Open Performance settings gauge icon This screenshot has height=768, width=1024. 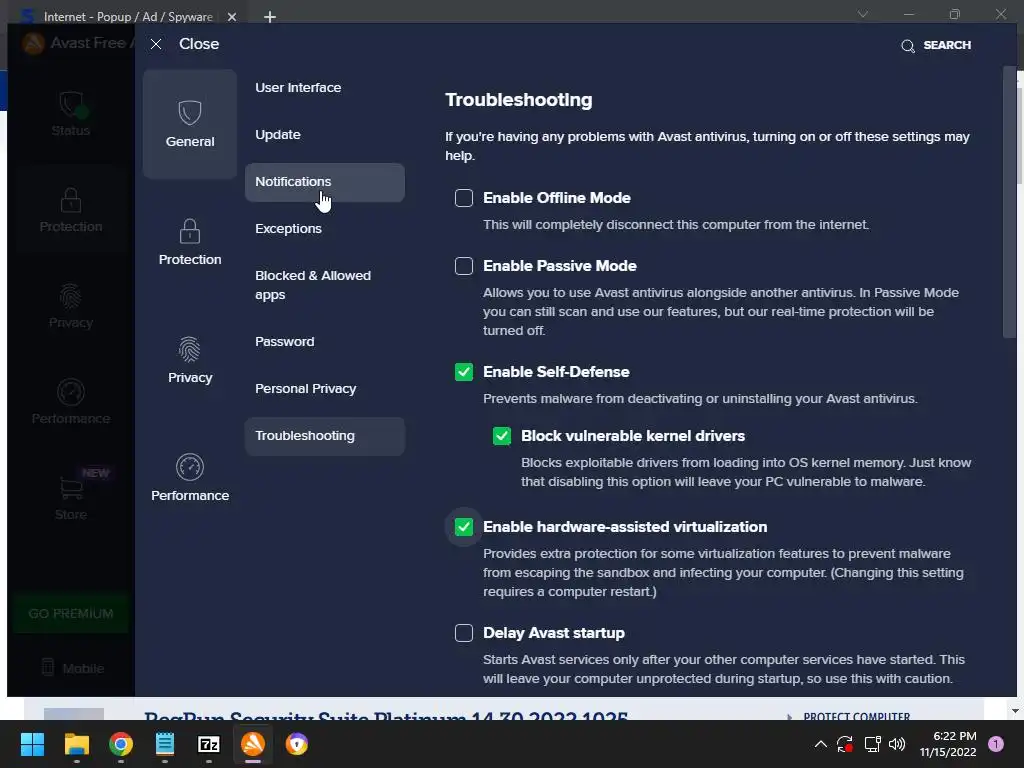pos(189,467)
